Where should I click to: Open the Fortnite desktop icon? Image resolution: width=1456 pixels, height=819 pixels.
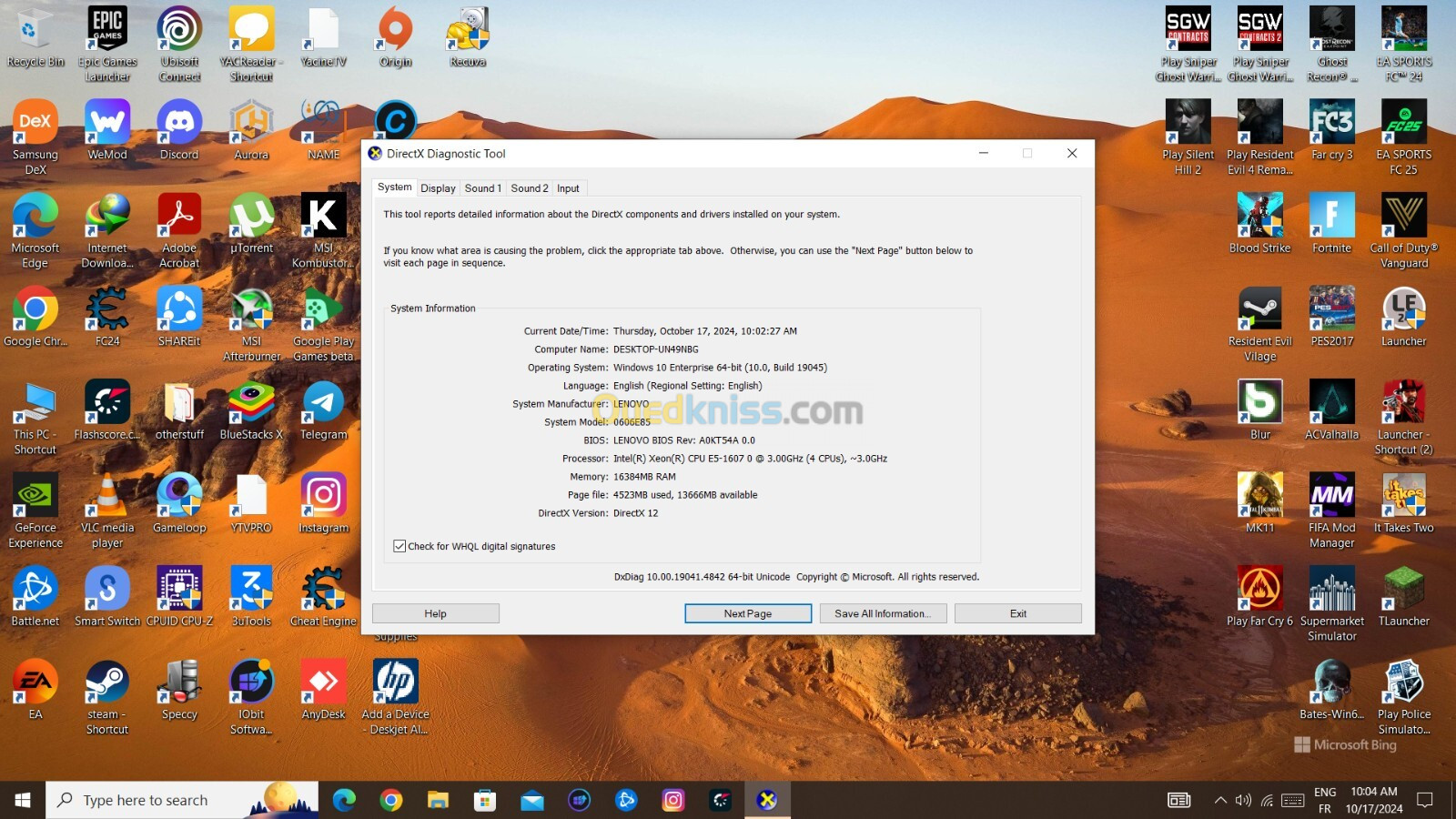1331,223
